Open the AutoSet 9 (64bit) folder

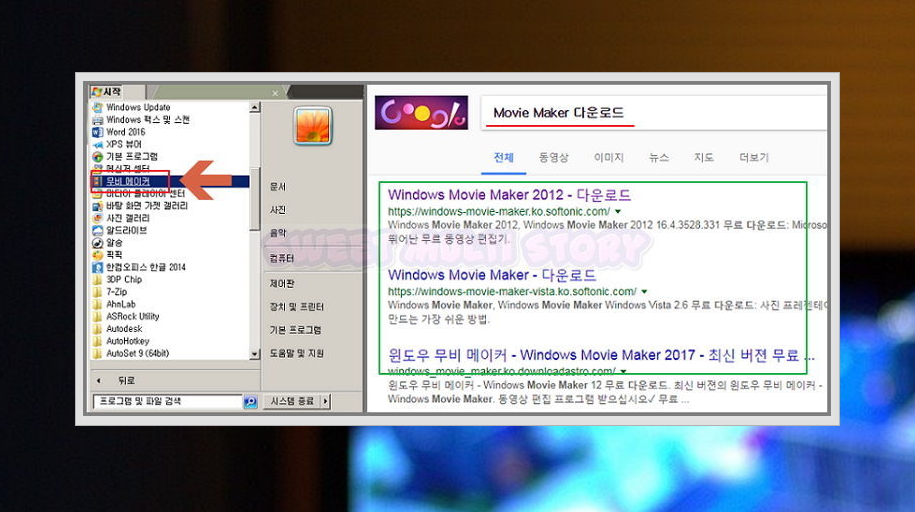pyautogui.click(x=131, y=353)
